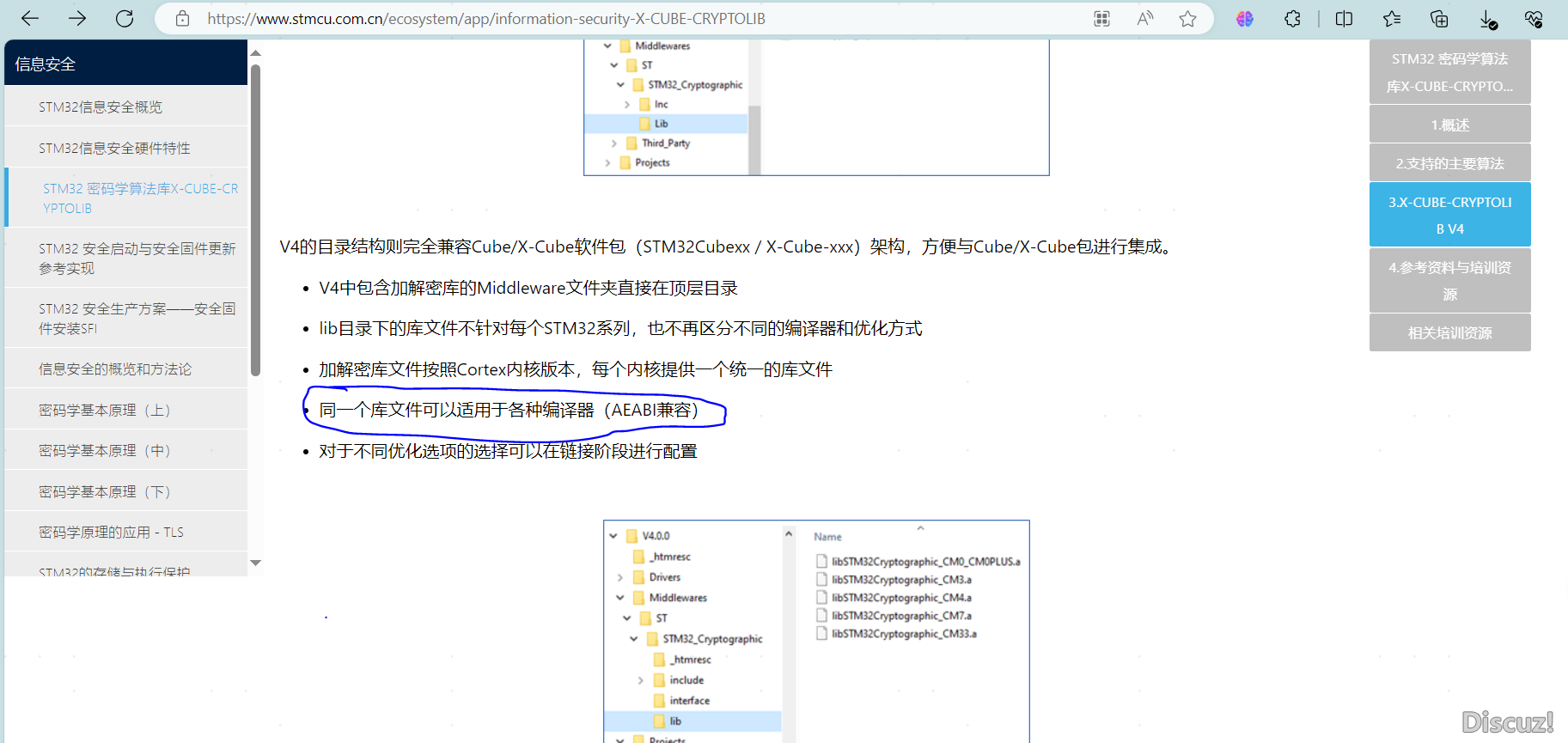Reload the current page

(125, 18)
